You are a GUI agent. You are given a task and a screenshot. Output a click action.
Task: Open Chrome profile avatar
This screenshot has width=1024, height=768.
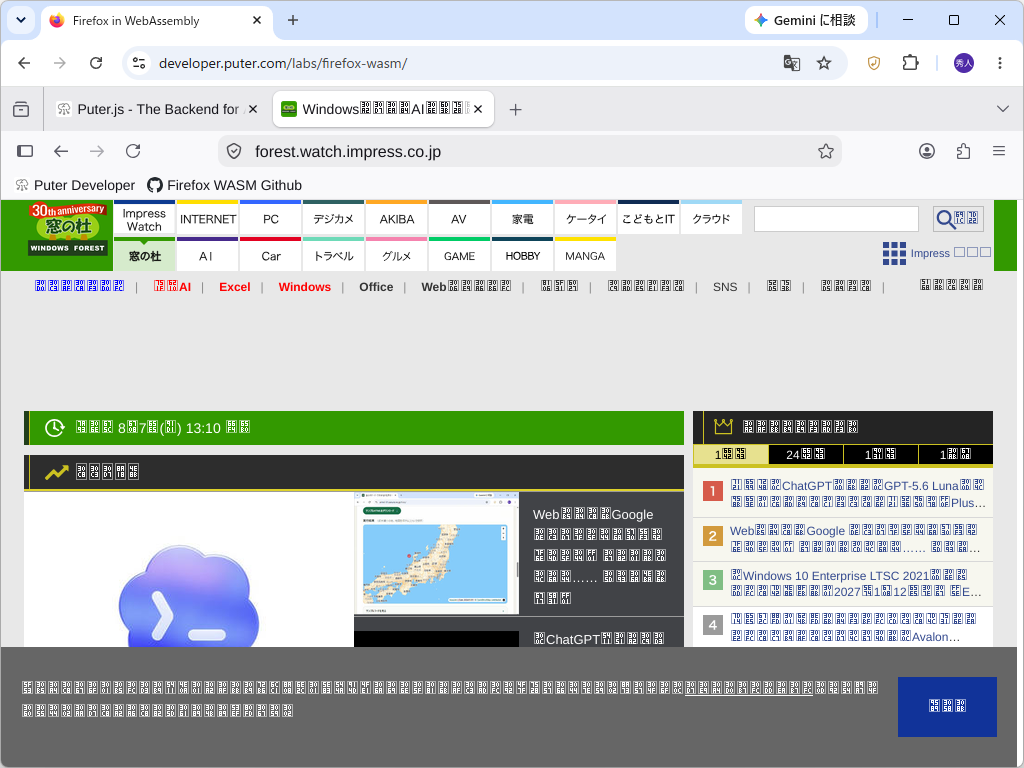tap(964, 63)
